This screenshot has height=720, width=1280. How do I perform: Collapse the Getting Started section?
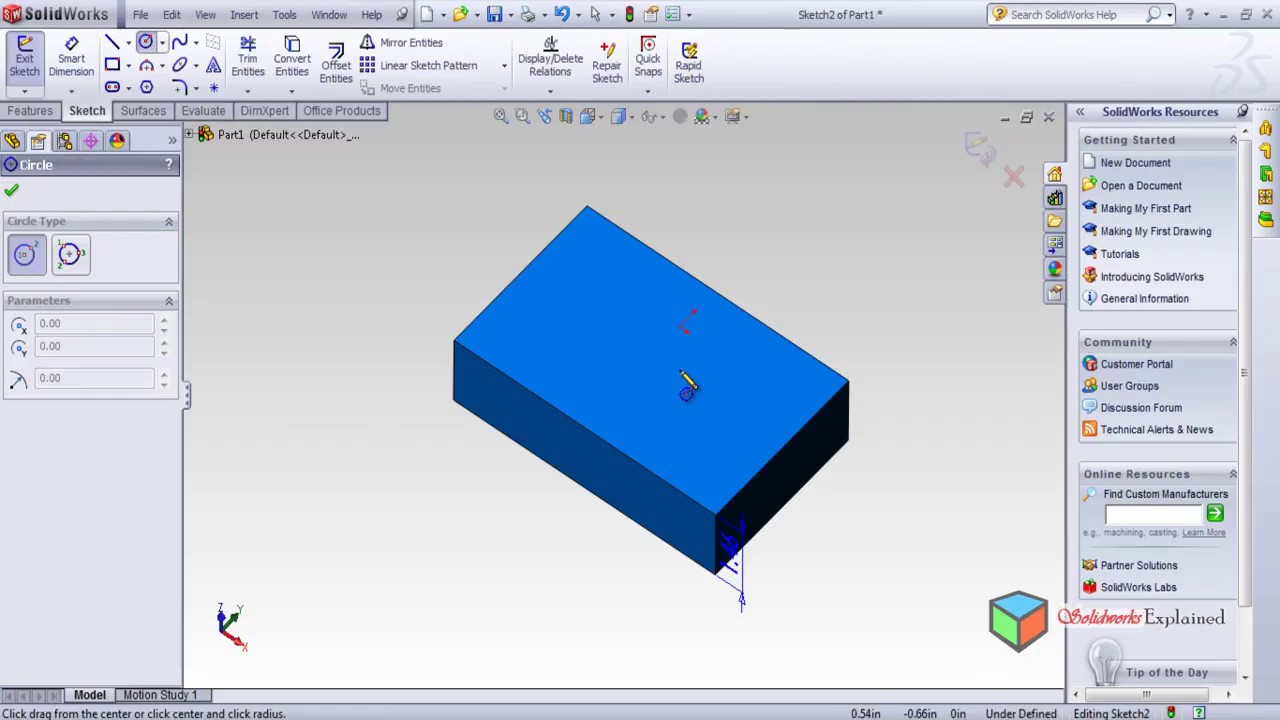tap(1232, 140)
